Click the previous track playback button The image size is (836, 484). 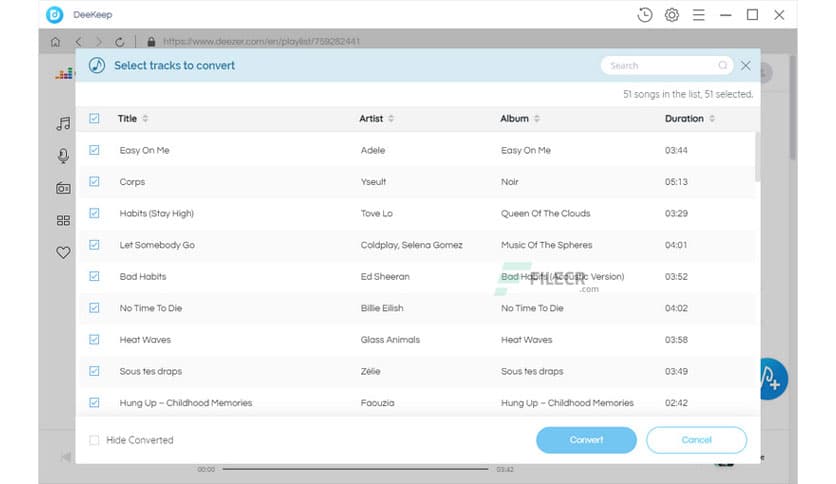tap(66, 457)
